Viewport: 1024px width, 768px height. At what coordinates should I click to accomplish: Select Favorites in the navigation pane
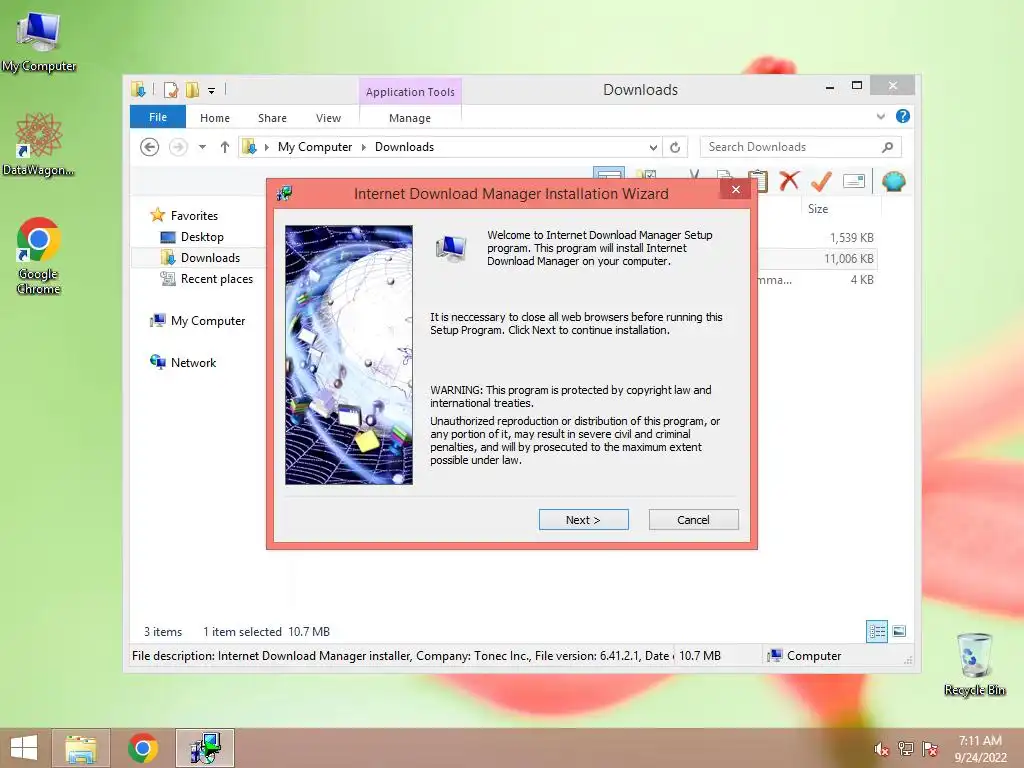coord(194,216)
